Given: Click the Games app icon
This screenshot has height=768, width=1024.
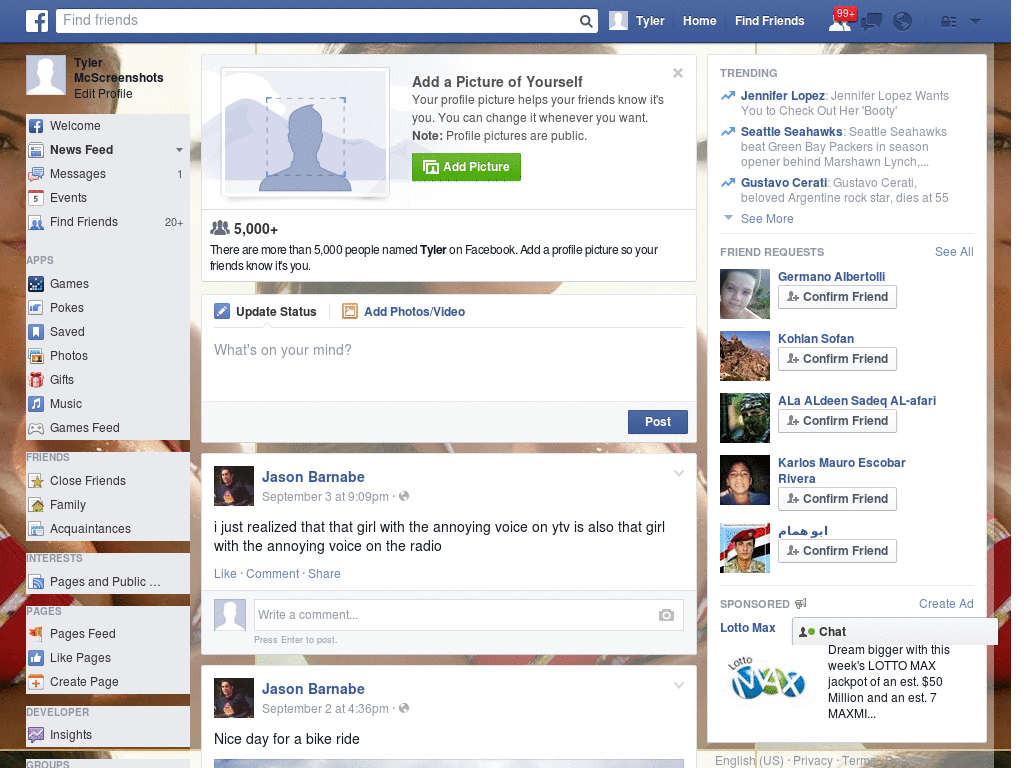Looking at the screenshot, I should coord(36,284).
